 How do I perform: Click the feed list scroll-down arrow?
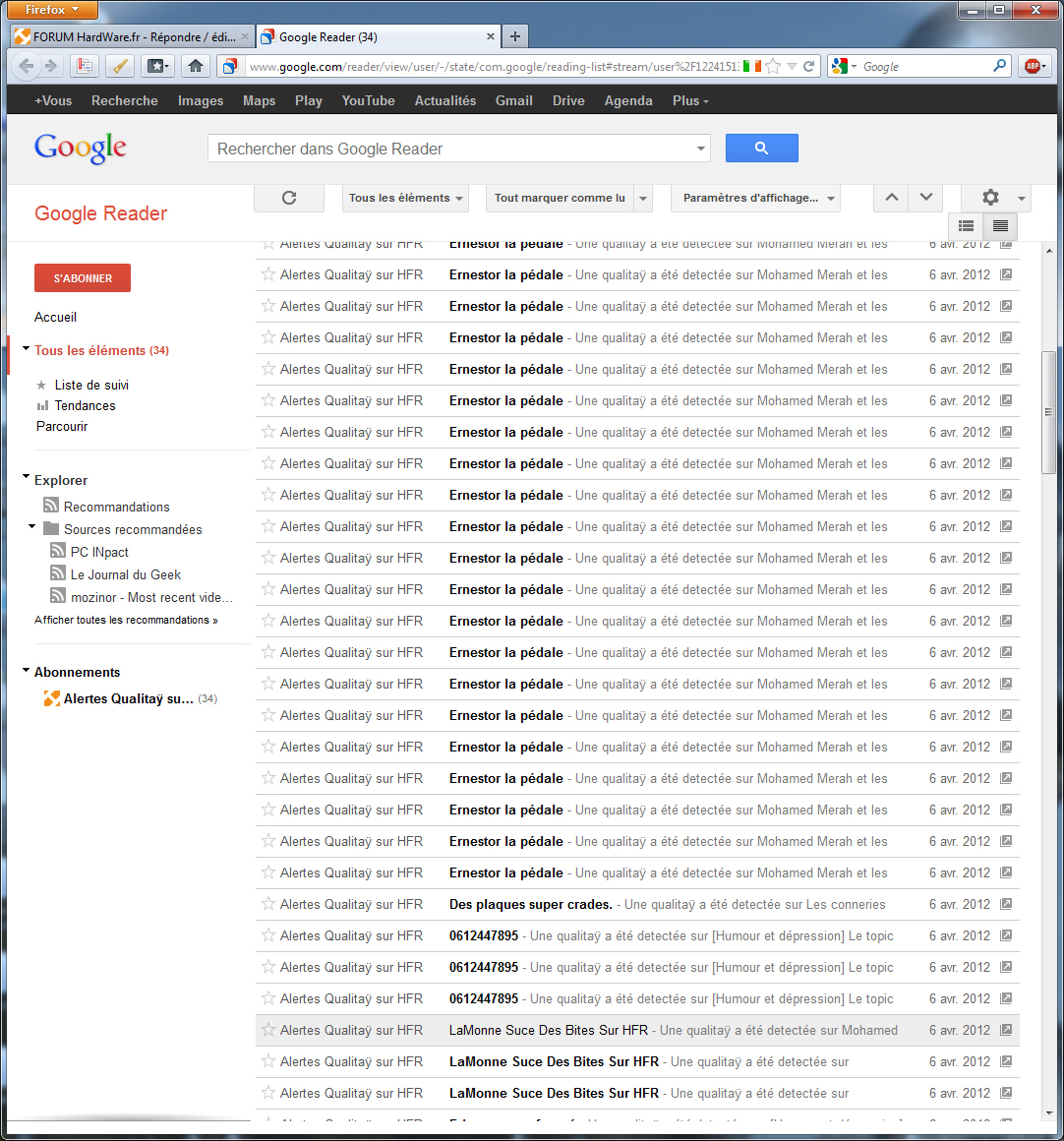pos(1048,1112)
